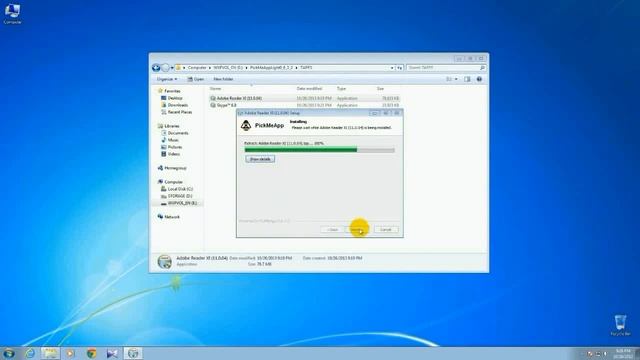Click Open in the Explorer toolbar
Viewport: 640px width, 360px height.
click(x=196, y=79)
